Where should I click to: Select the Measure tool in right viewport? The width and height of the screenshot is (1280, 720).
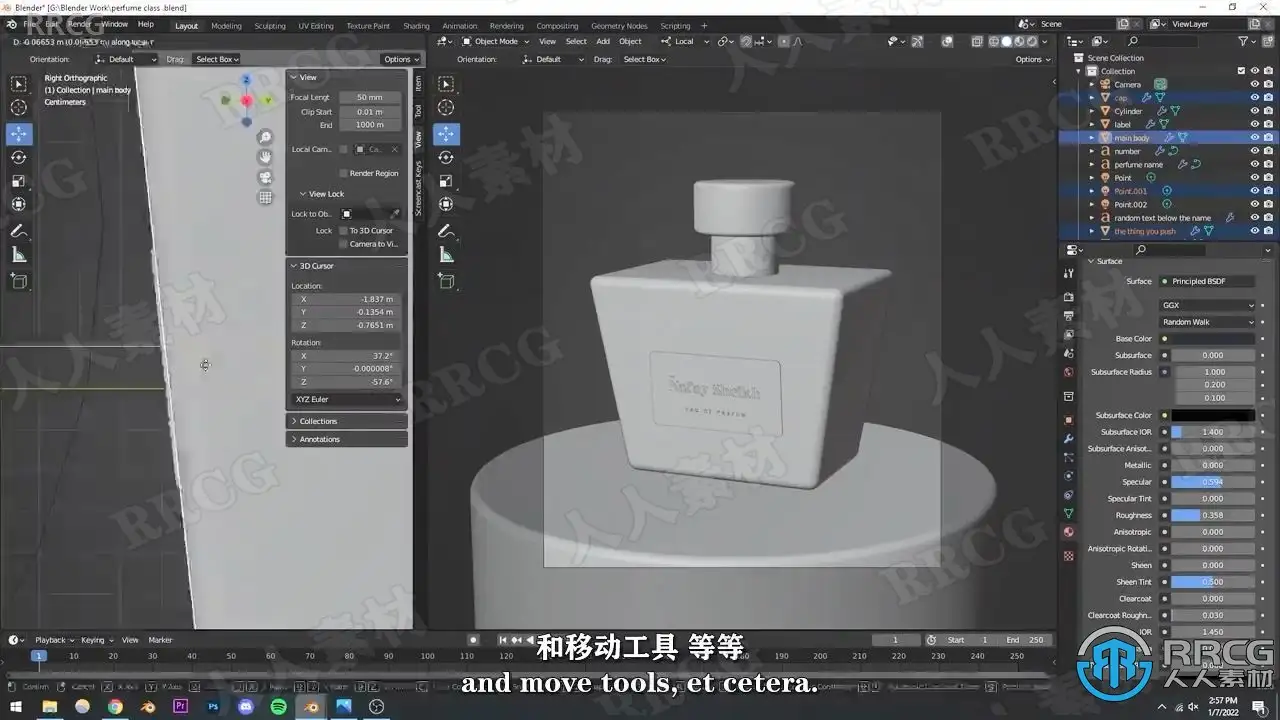(x=446, y=255)
